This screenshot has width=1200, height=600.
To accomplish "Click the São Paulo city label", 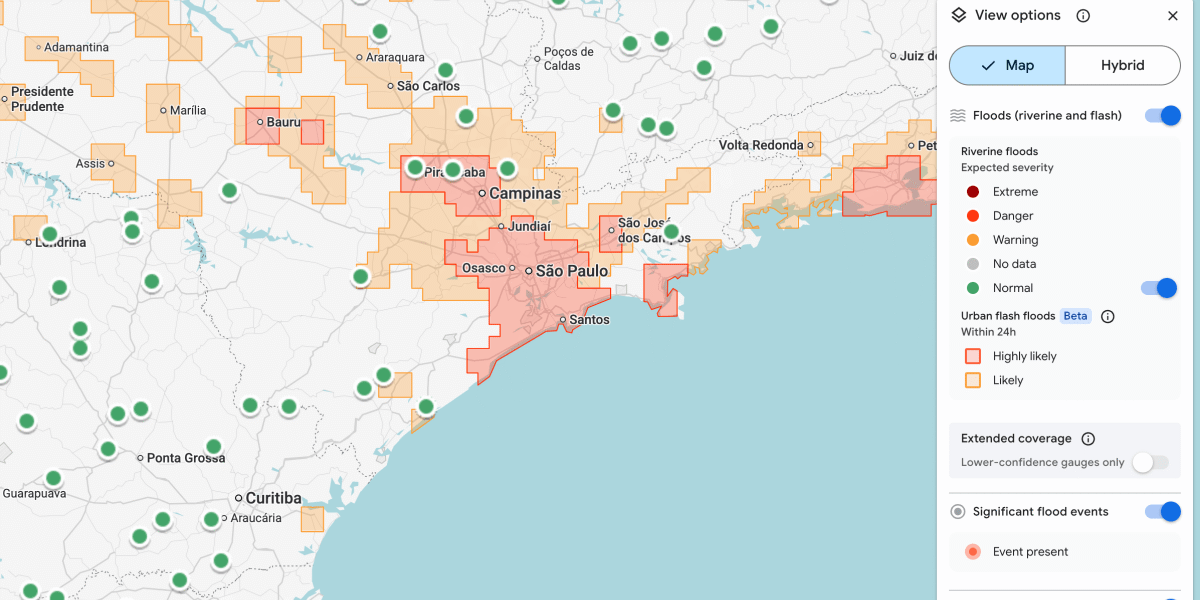I will [572, 271].
